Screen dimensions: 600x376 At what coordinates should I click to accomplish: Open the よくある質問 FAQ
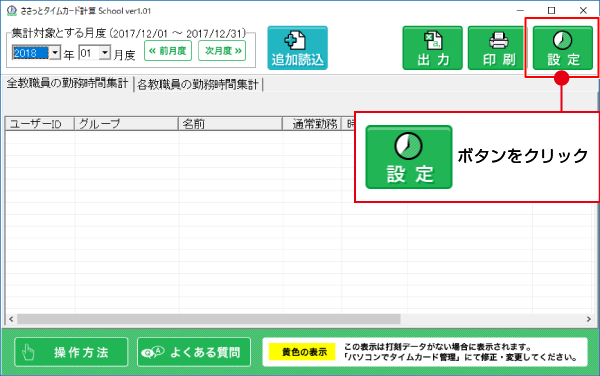pos(194,352)
